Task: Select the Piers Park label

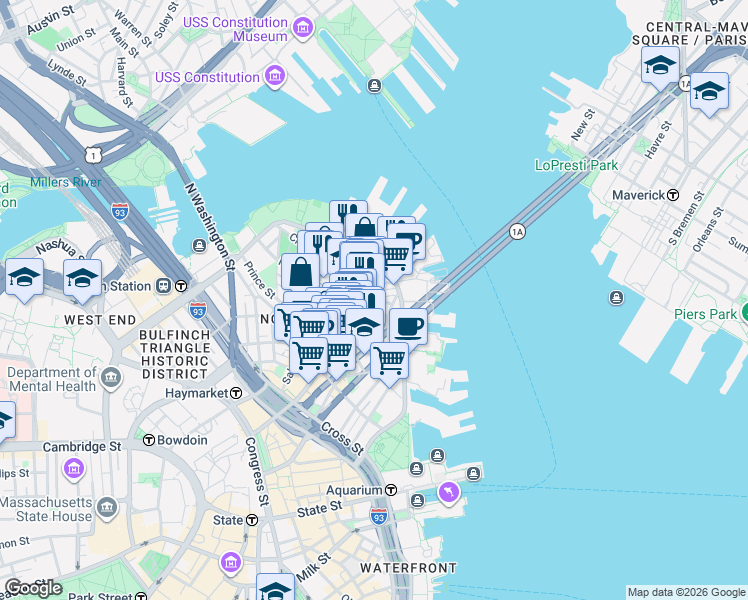Action: [706, 314]
